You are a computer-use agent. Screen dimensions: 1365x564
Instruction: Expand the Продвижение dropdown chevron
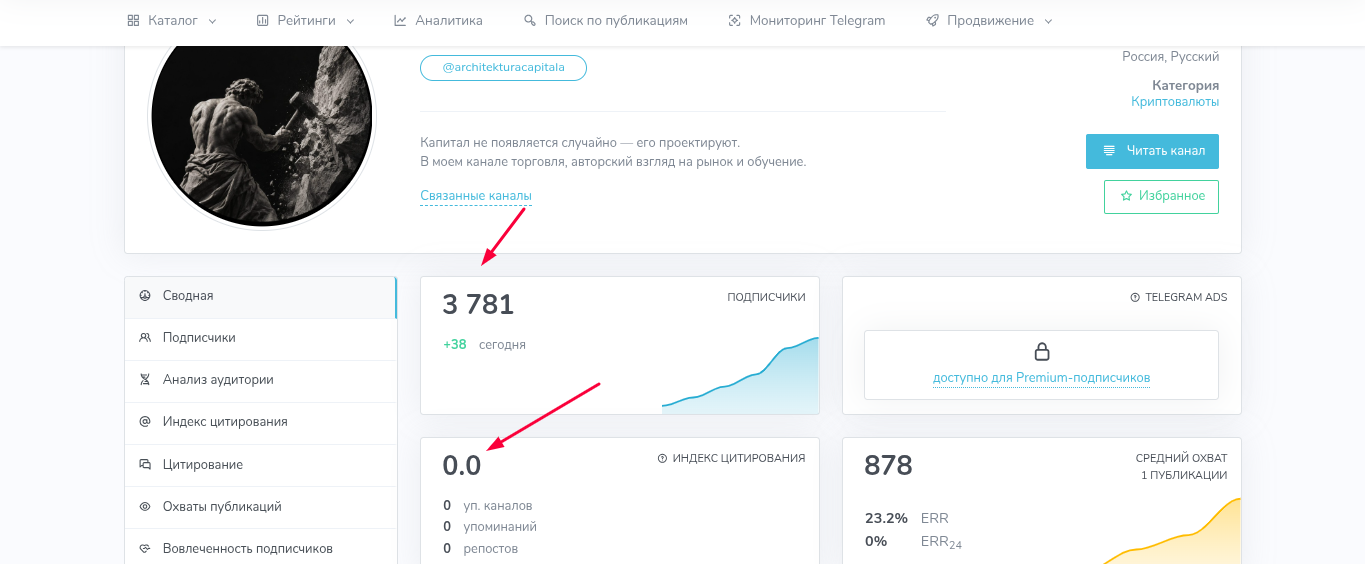pos(1048,21)
